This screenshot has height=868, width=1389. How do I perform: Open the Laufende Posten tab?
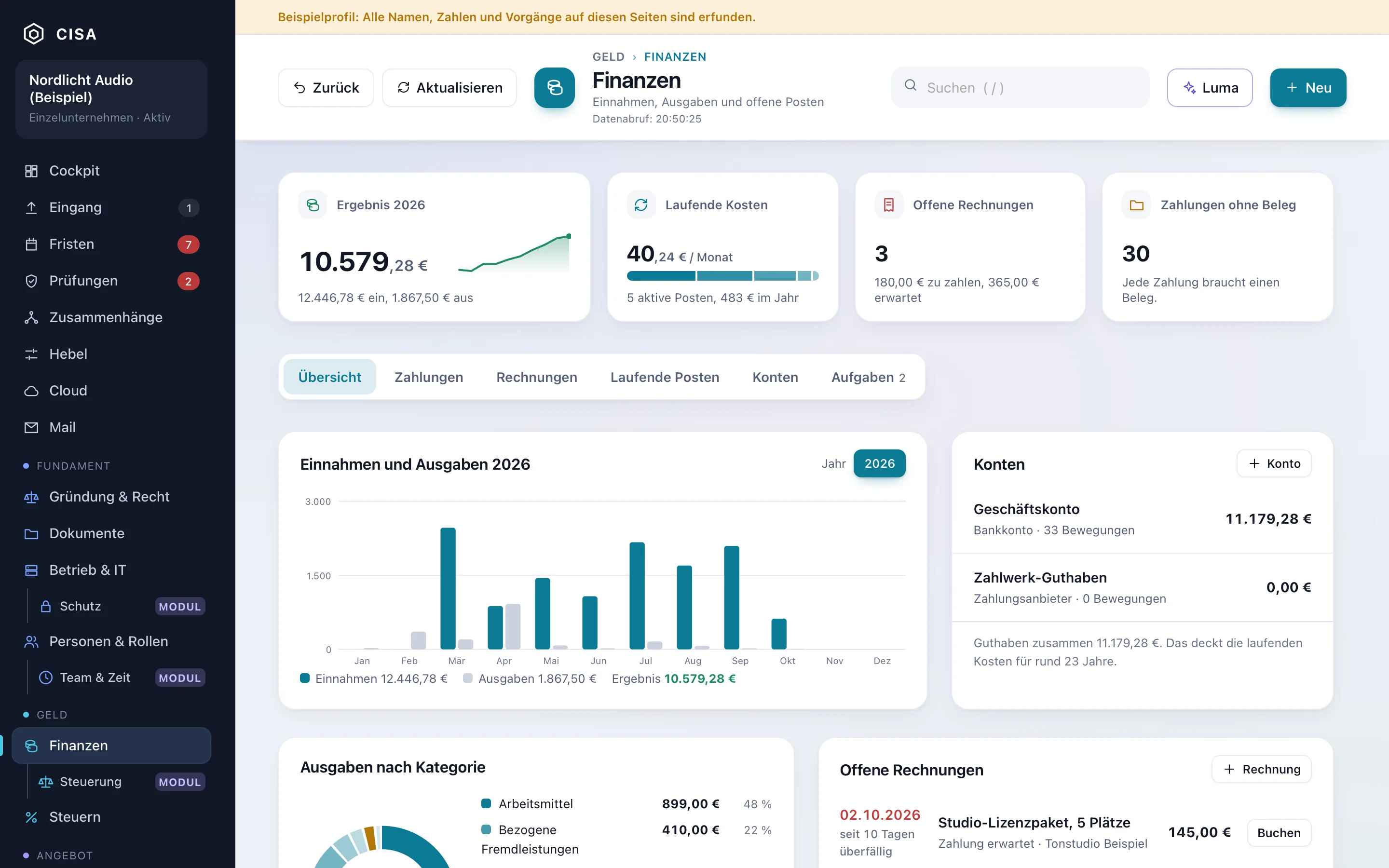665,377
